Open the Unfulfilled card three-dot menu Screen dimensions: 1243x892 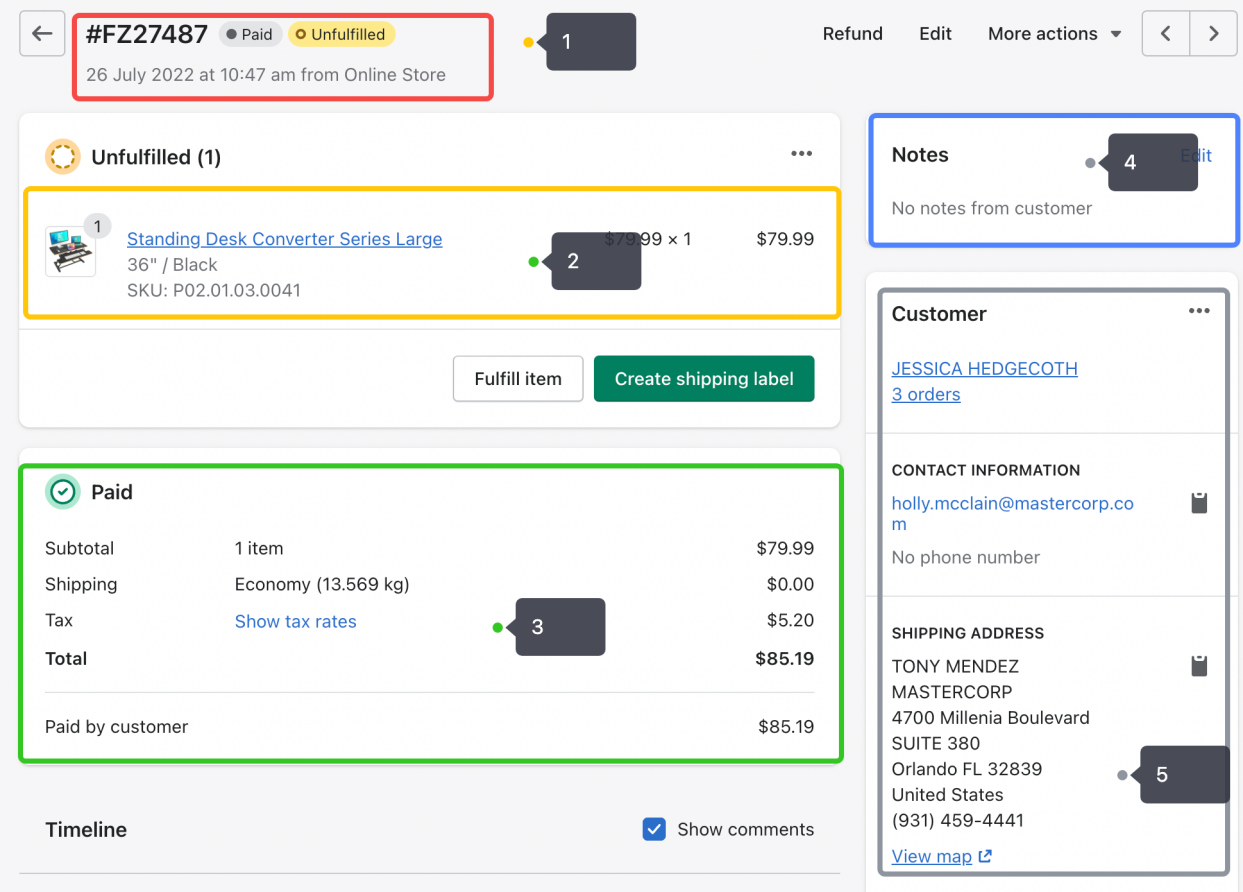[801, 154]
